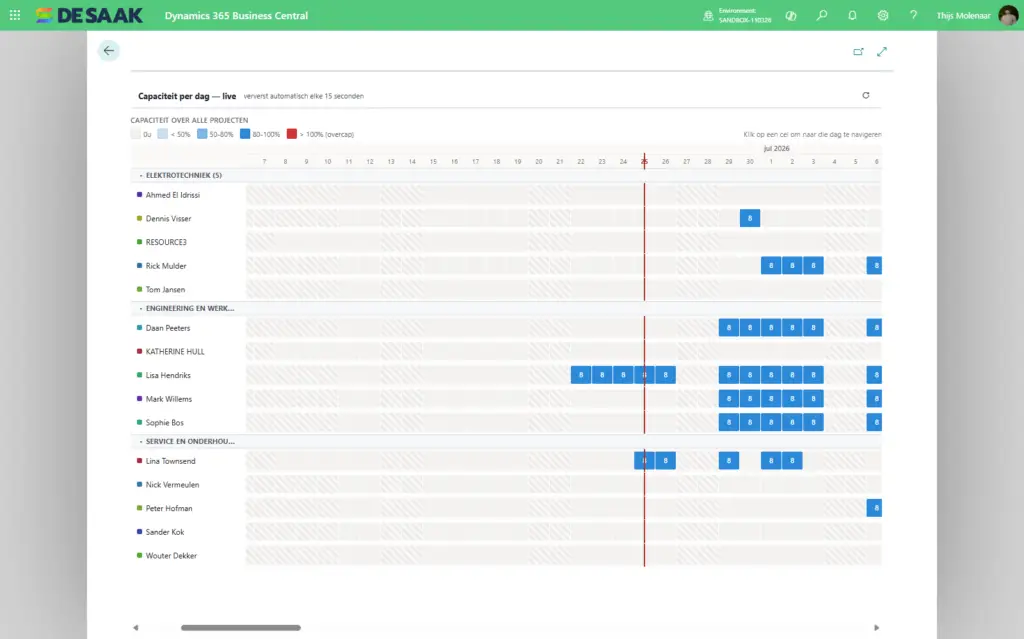The image size is (1024, 639).
Task: Click Mark Willems' 8-hour cell on July 3
Action: point(813,399)
